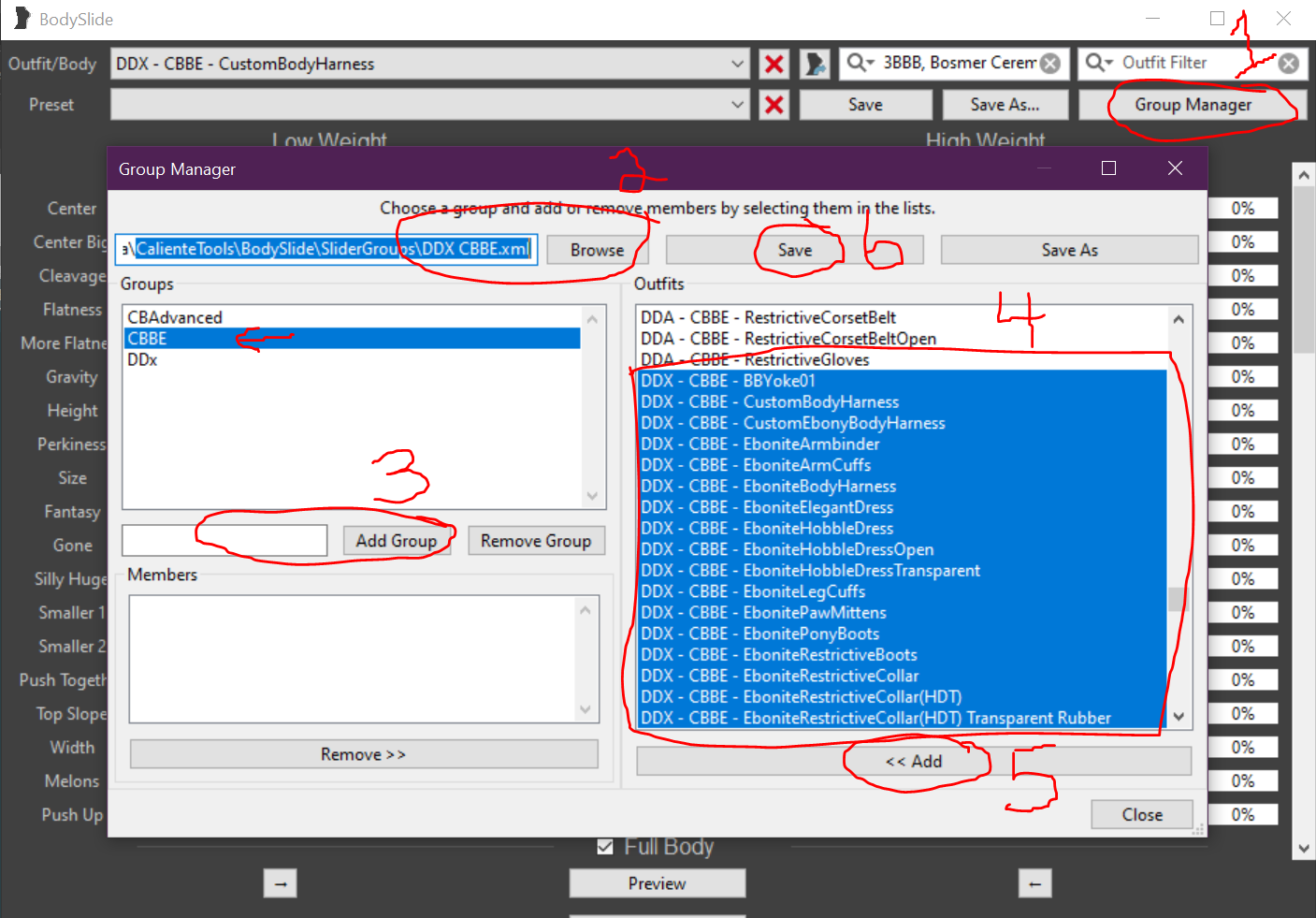This screenshot has width=1316, height=918.
Task: Select DDX - CBBE - EboniteBodyHarness outfit
Action: (x=902, y=486)
